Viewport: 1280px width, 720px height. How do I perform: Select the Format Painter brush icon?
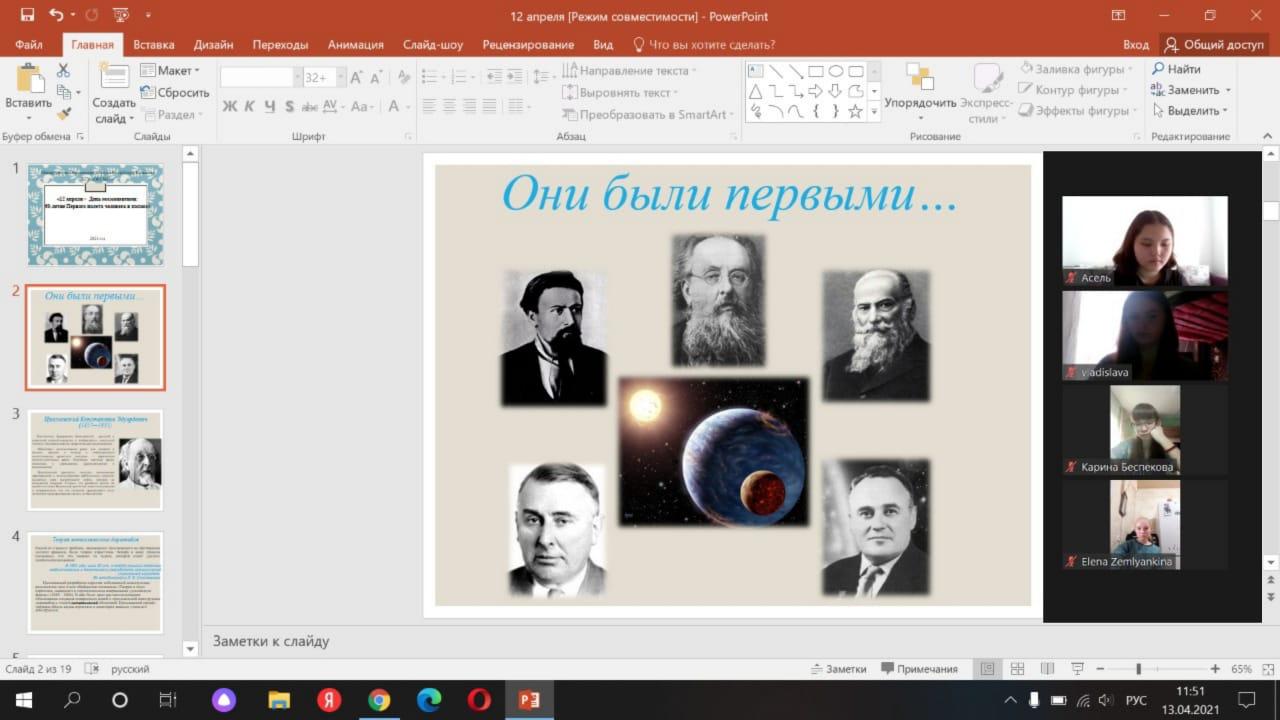63,113
